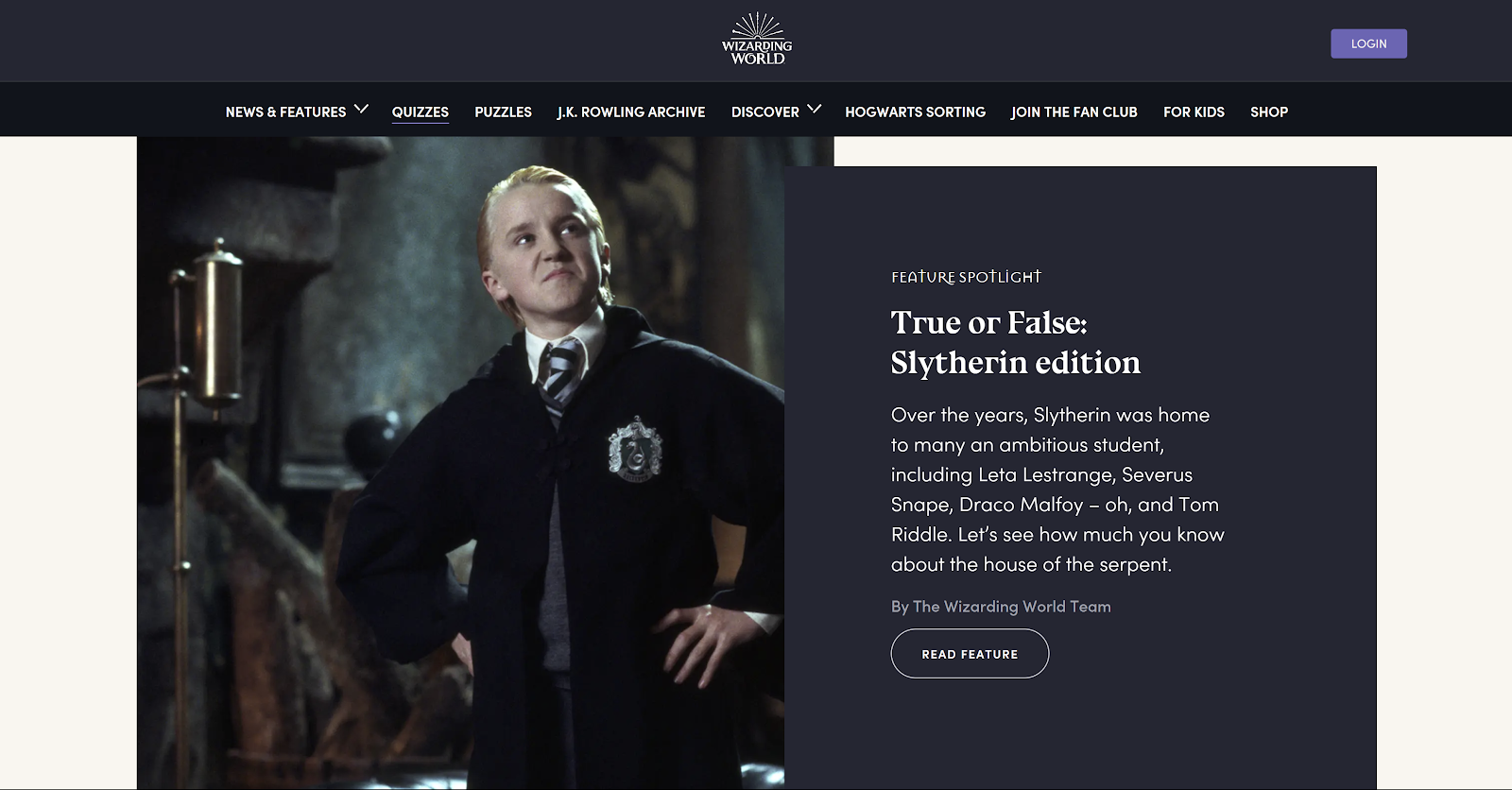This screenshot has width=1512, height=790.
Task: Click the Read Feature button
Action: point(970,654)
